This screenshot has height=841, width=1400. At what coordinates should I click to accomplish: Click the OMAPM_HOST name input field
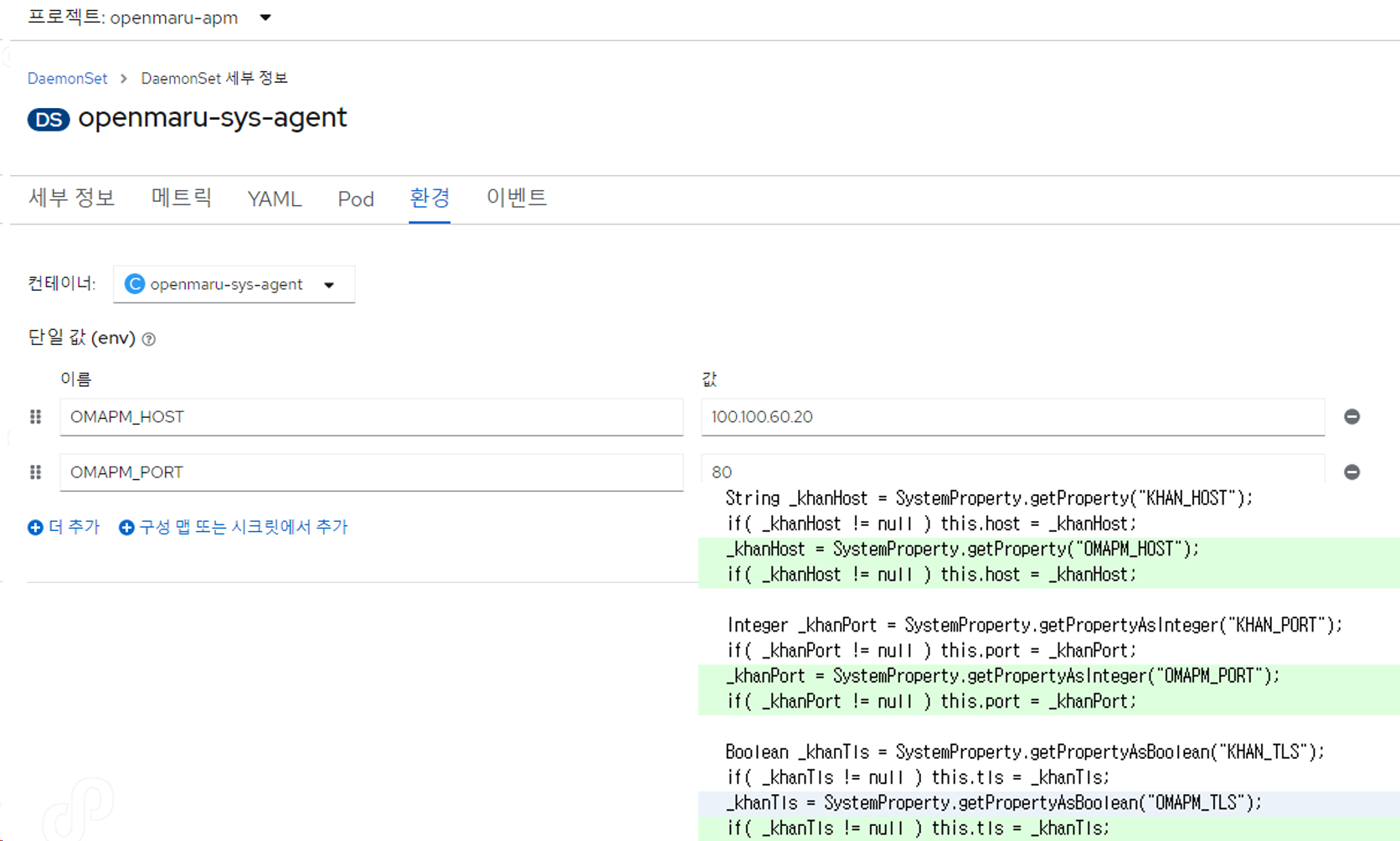371,416
